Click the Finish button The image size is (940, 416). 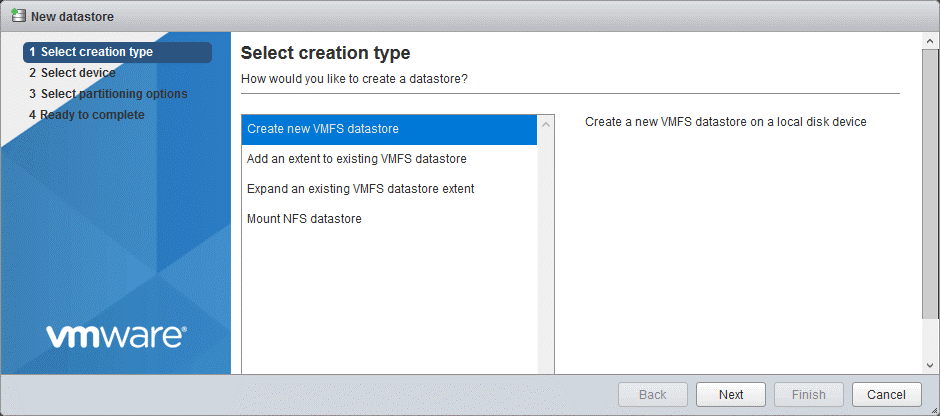click(809, 395)
